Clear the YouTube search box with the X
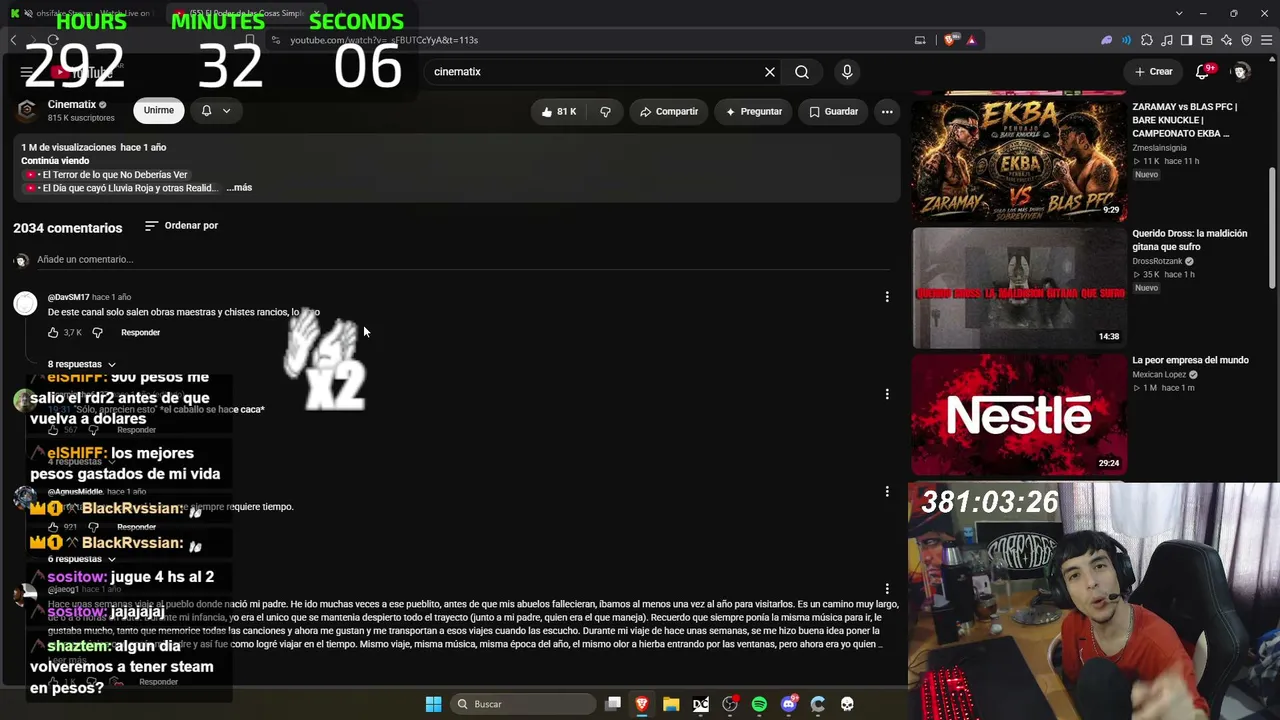Image resolution: width=1280 pixels, height=720 pixels. [770, 72]
